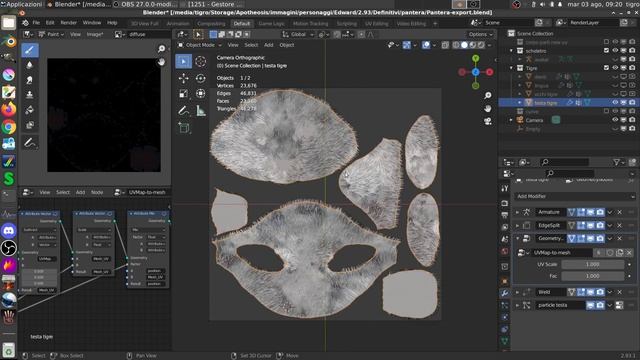Open the Global transform orientation dropdown
This screenshot has width=640, height=360.
[x=298, y=34]
